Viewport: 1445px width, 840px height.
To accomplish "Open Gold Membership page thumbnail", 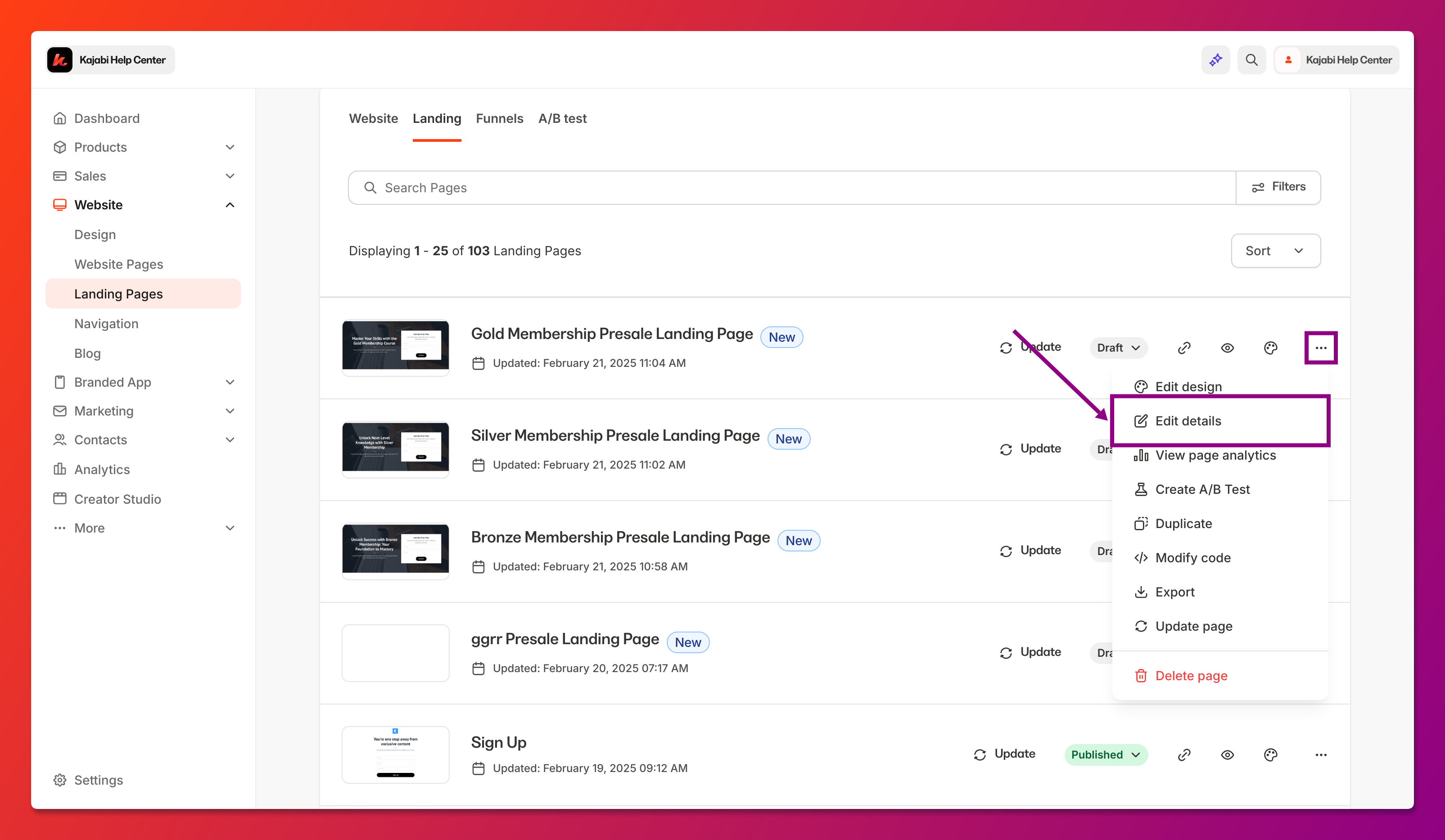I will (396, 348).
